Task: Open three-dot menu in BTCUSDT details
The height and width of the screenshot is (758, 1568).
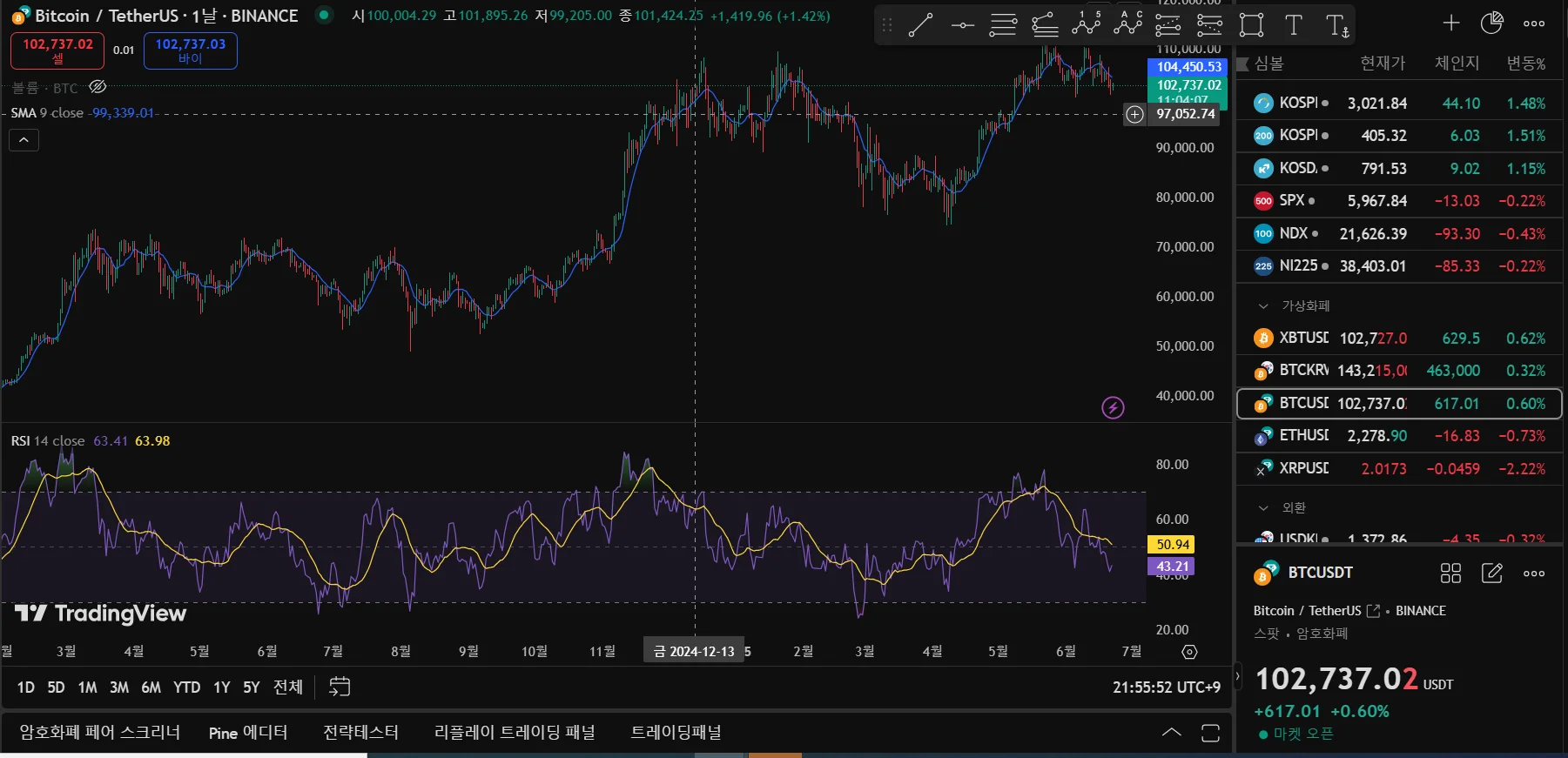Action: pos(1534,574)
